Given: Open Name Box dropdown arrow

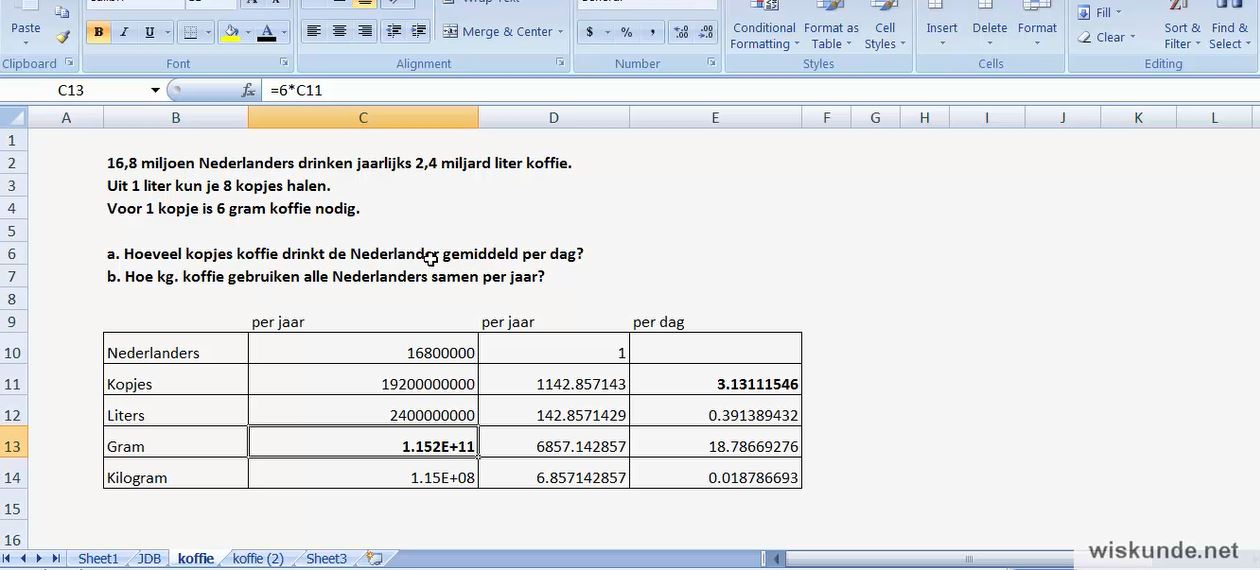Looking at the screenshot, I should click(155, 90).
